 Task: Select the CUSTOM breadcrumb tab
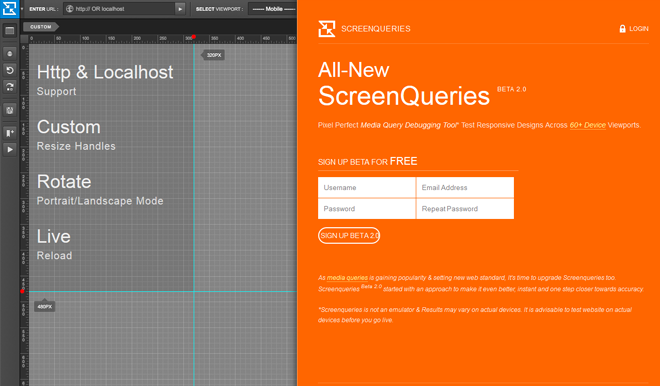tap(41, 27)
